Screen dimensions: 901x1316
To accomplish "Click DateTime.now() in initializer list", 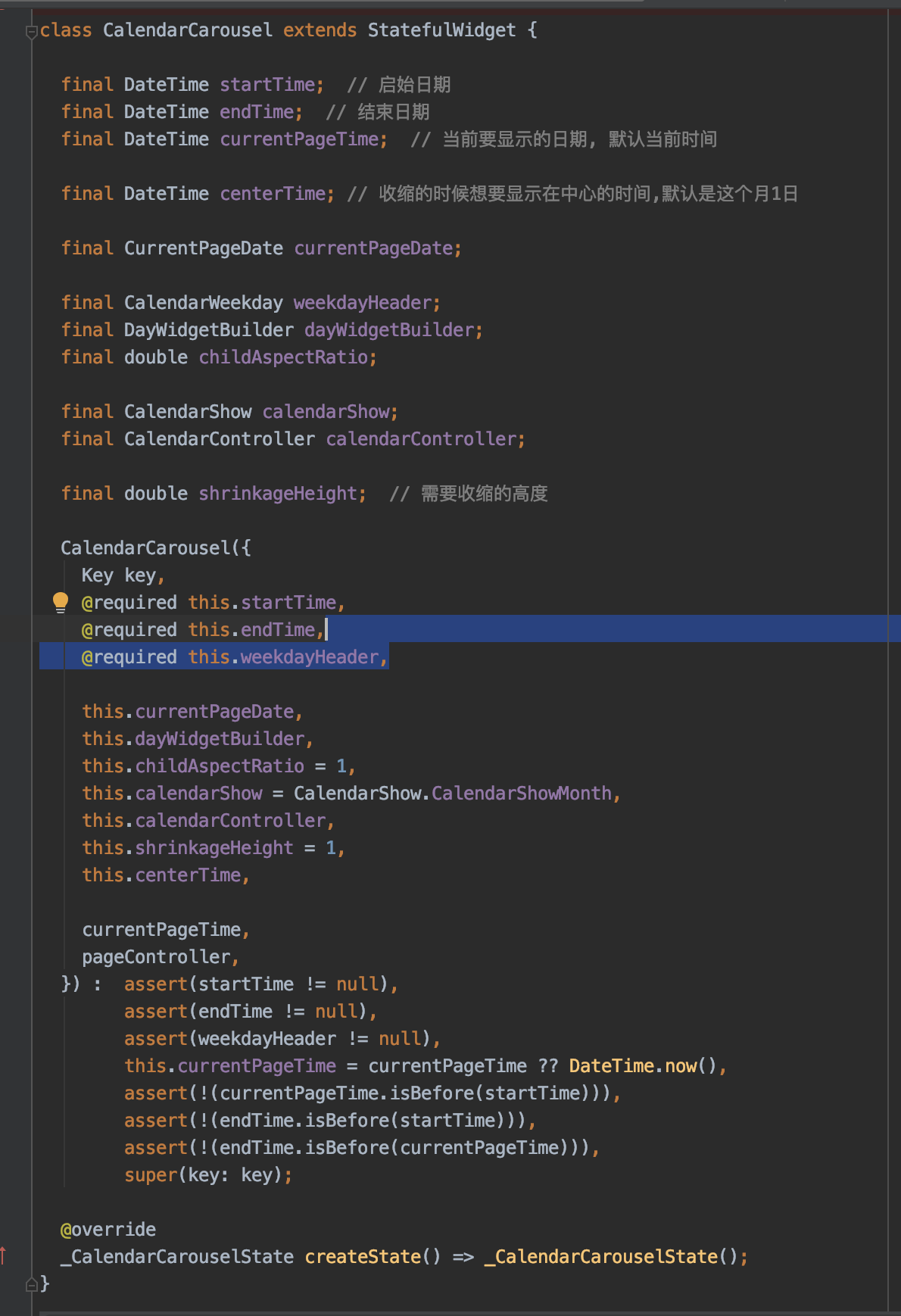I will [x=643, y=1066].
